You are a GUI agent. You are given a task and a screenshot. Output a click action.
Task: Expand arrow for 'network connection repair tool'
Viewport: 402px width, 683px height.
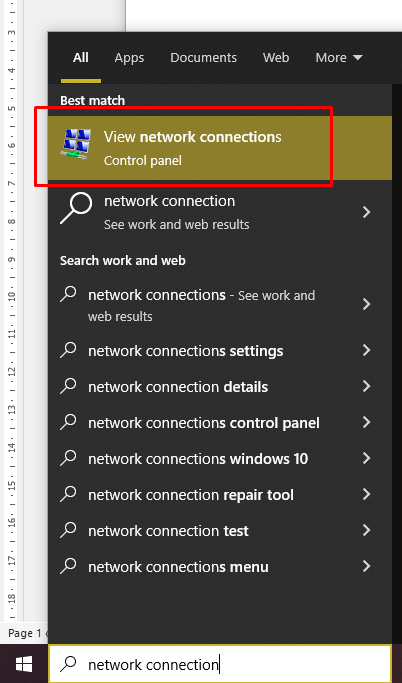[367, 494]
